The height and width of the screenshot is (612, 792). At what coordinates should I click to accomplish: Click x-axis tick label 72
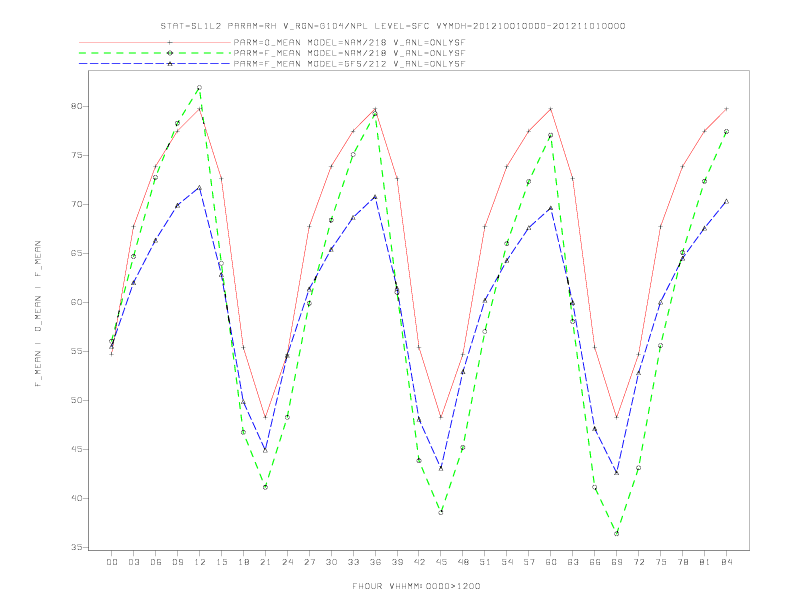638,562
